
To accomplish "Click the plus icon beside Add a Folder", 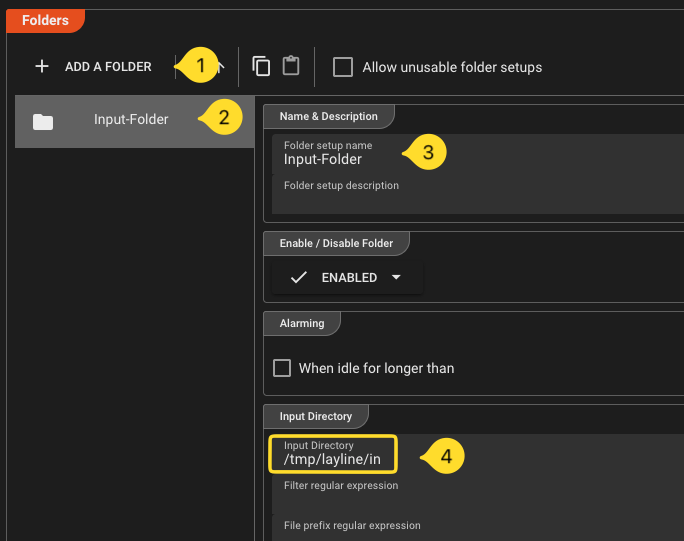I will (x=41, y=67).
